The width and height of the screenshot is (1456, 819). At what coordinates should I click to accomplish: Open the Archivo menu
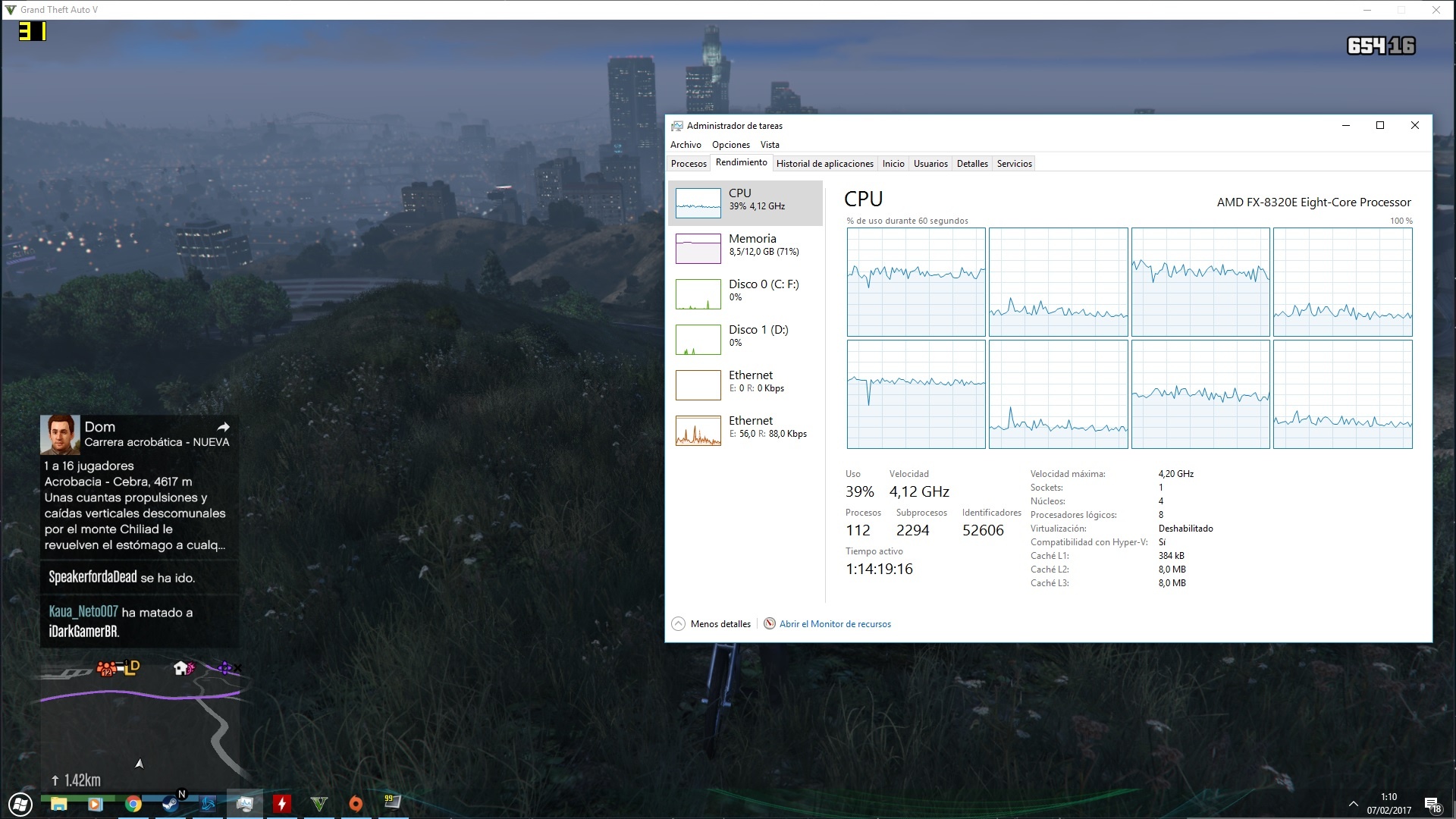(686, 145)
